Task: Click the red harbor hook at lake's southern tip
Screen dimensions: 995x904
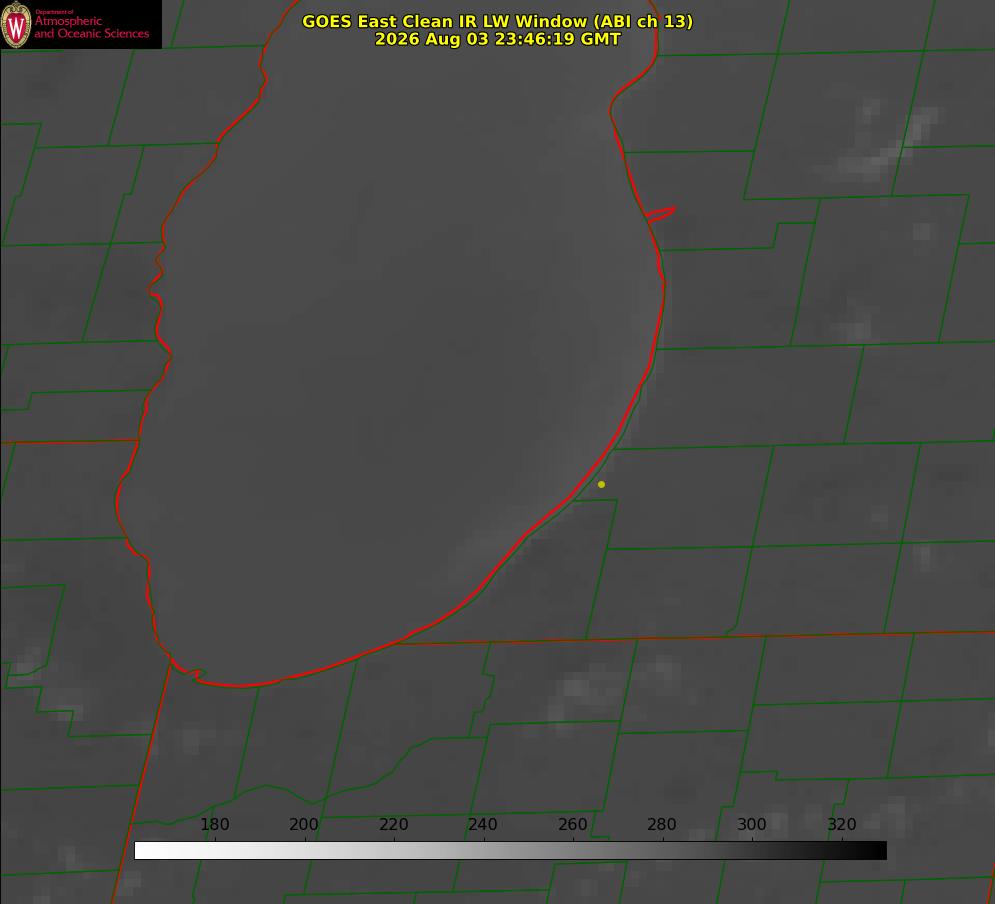Action: [188, 671]
